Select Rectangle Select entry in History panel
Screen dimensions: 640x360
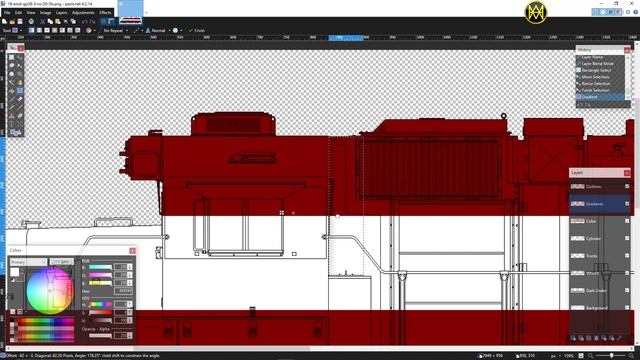point(600,70)
